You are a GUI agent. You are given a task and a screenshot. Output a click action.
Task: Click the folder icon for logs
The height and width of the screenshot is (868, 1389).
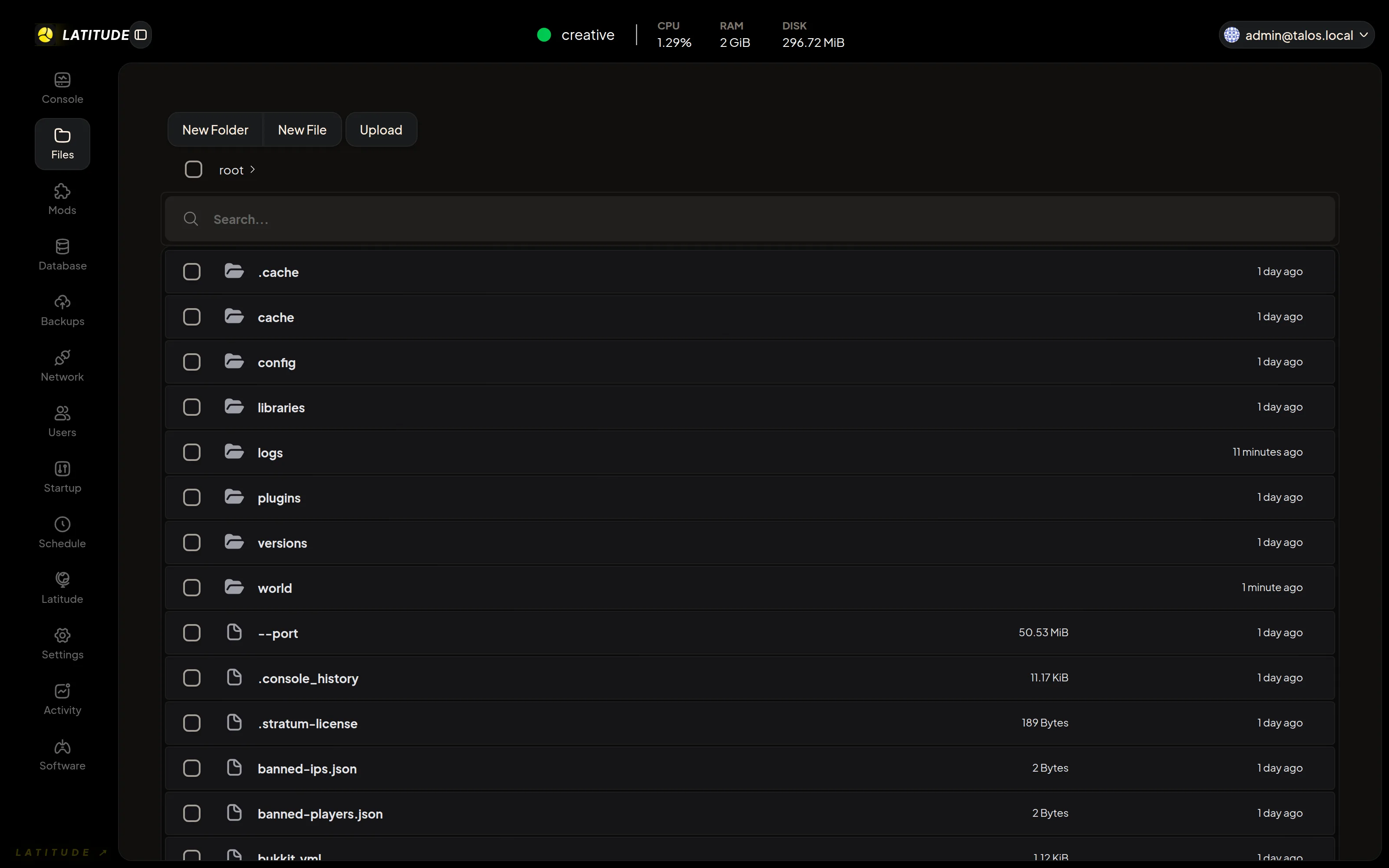coord(234,451)
